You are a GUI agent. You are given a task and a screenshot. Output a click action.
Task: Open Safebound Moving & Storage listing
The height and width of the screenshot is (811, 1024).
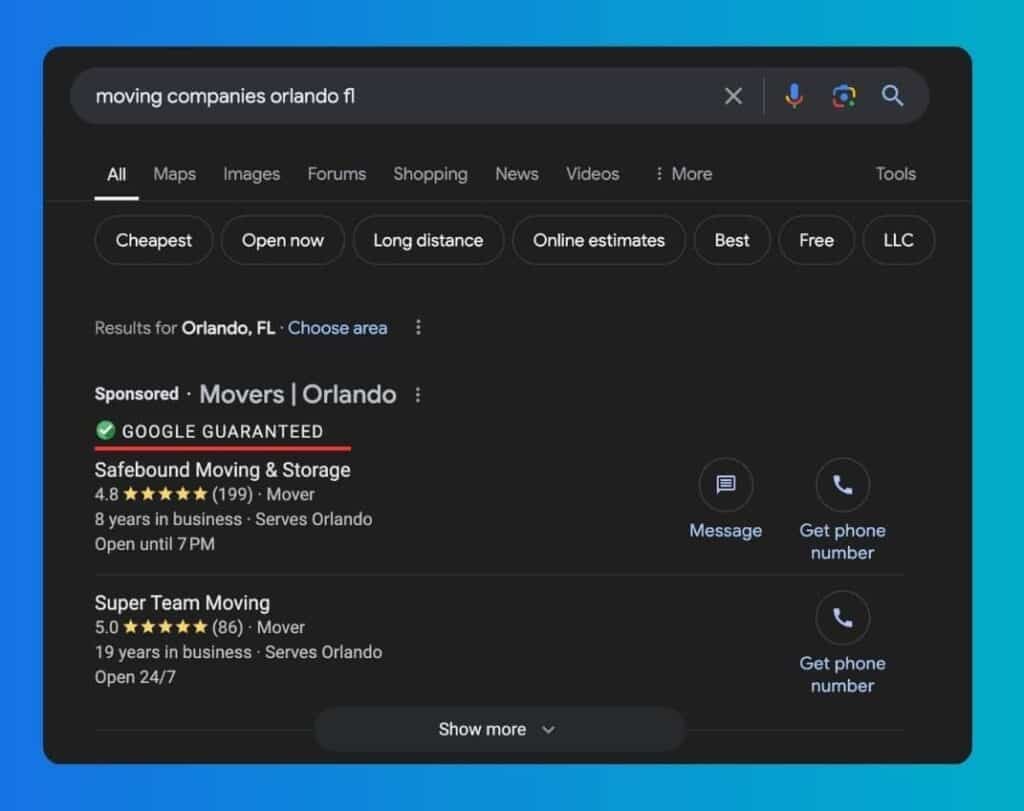223,470
